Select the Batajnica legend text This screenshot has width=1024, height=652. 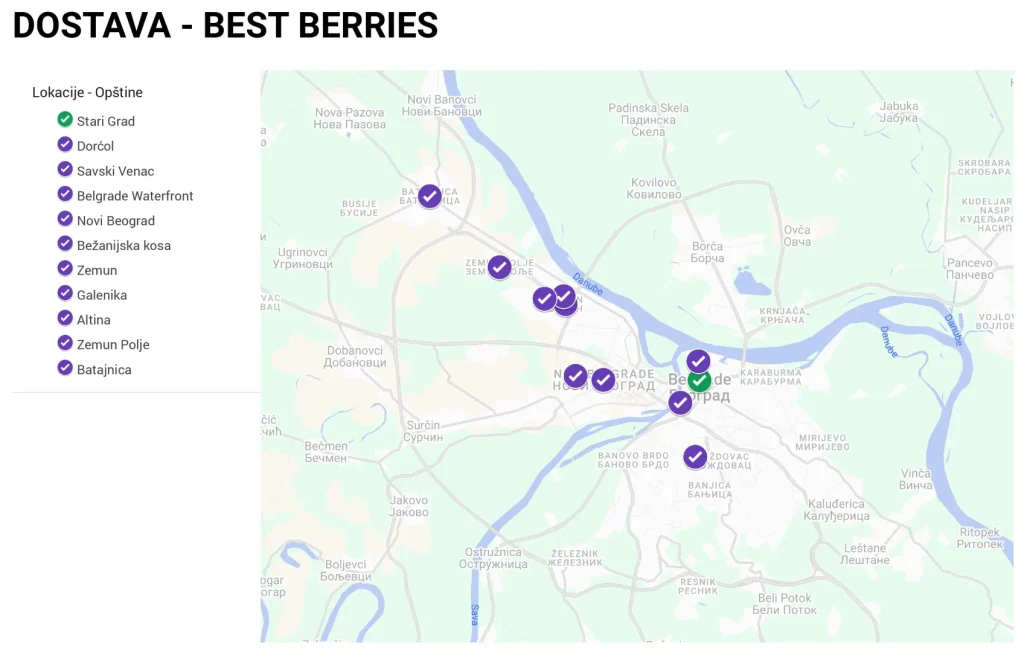104,370
